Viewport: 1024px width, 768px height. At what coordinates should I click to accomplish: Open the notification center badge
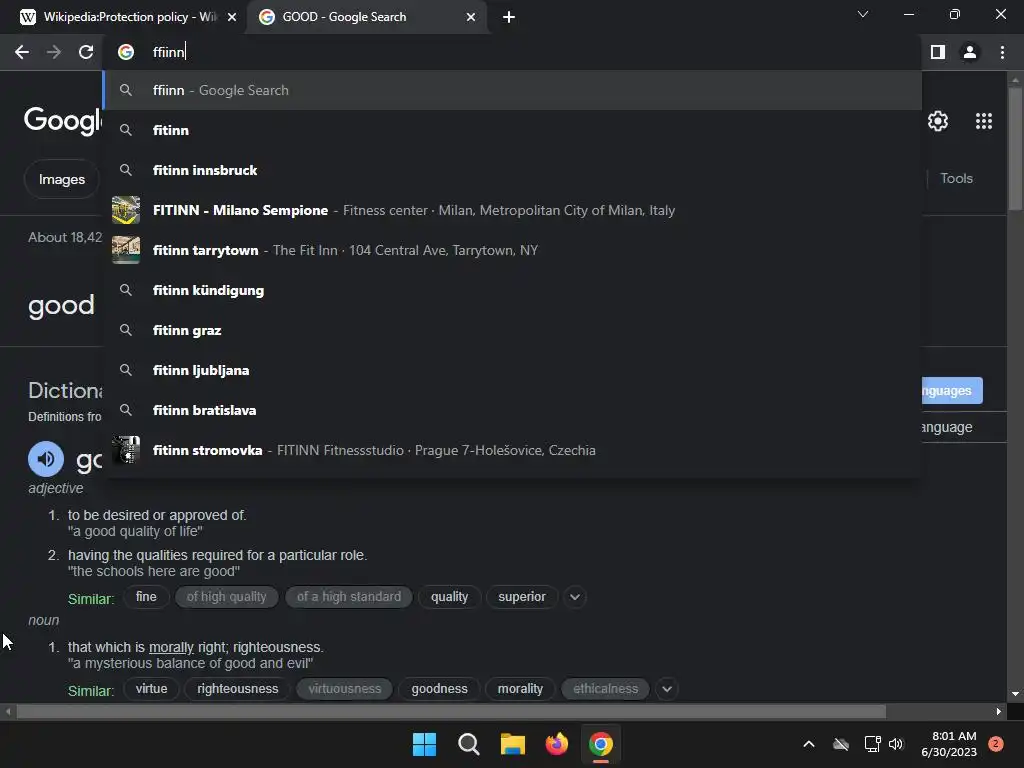pyautogui.click(x=996, y=744)
